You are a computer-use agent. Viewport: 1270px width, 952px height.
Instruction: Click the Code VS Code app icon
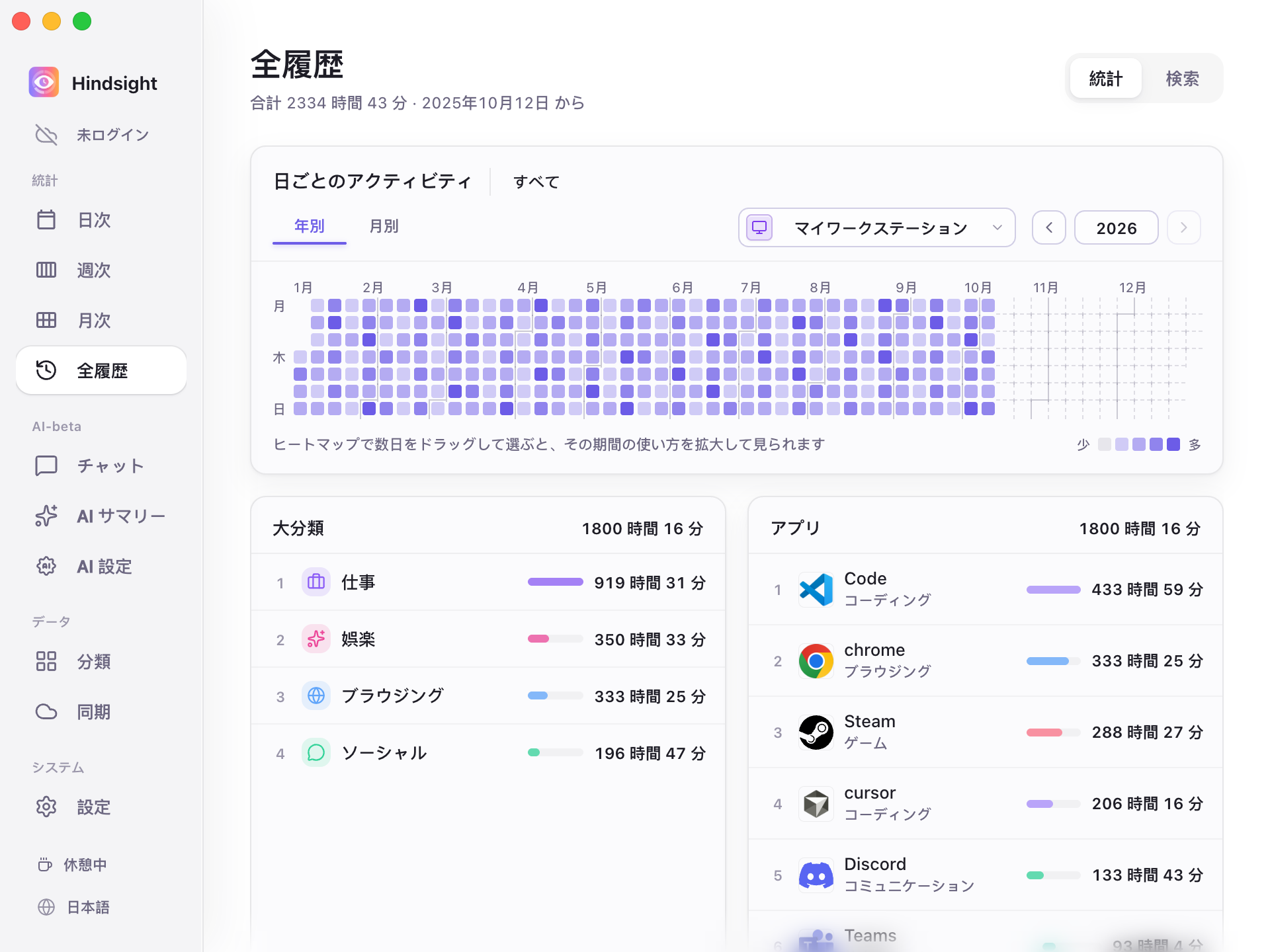[816, 589]
